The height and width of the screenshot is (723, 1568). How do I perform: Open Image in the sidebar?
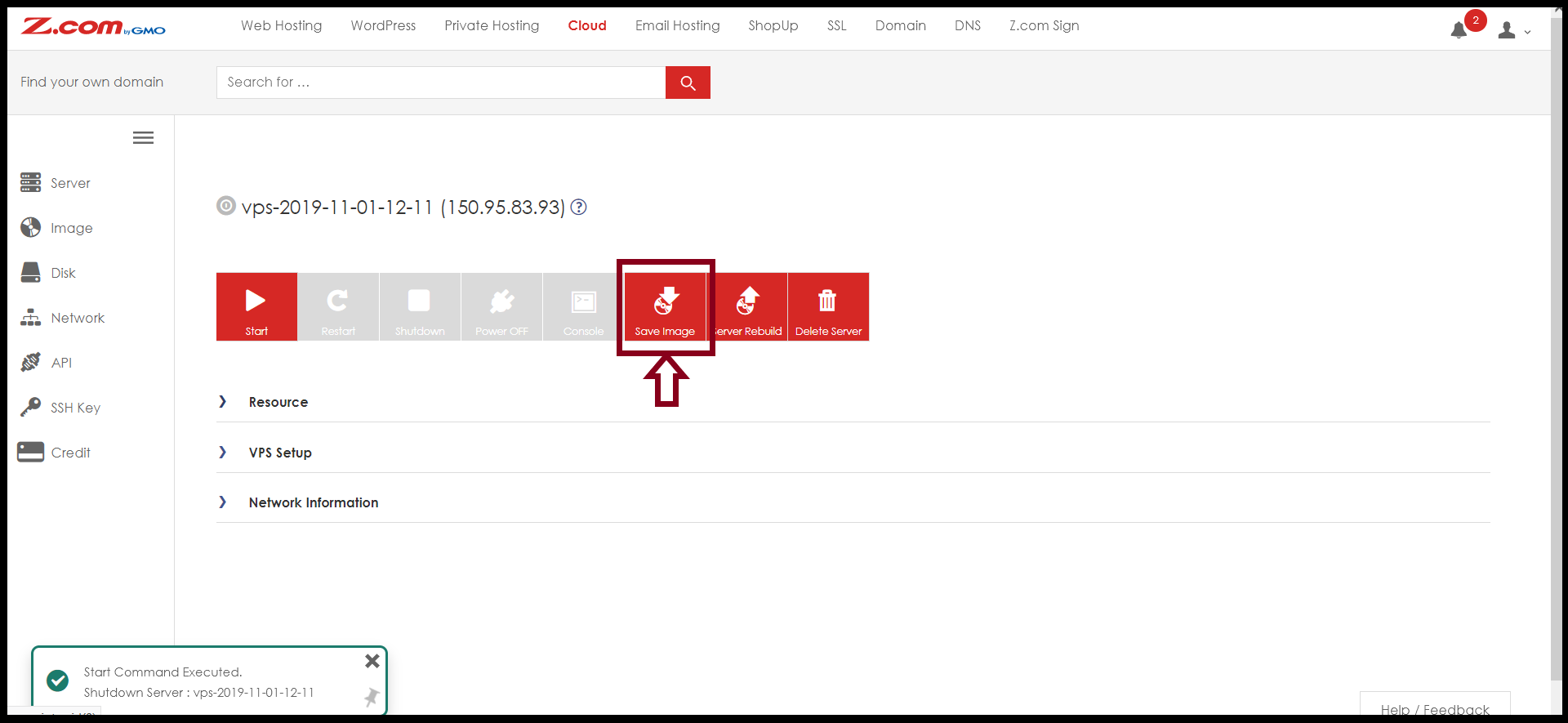(x=56, y=228)
